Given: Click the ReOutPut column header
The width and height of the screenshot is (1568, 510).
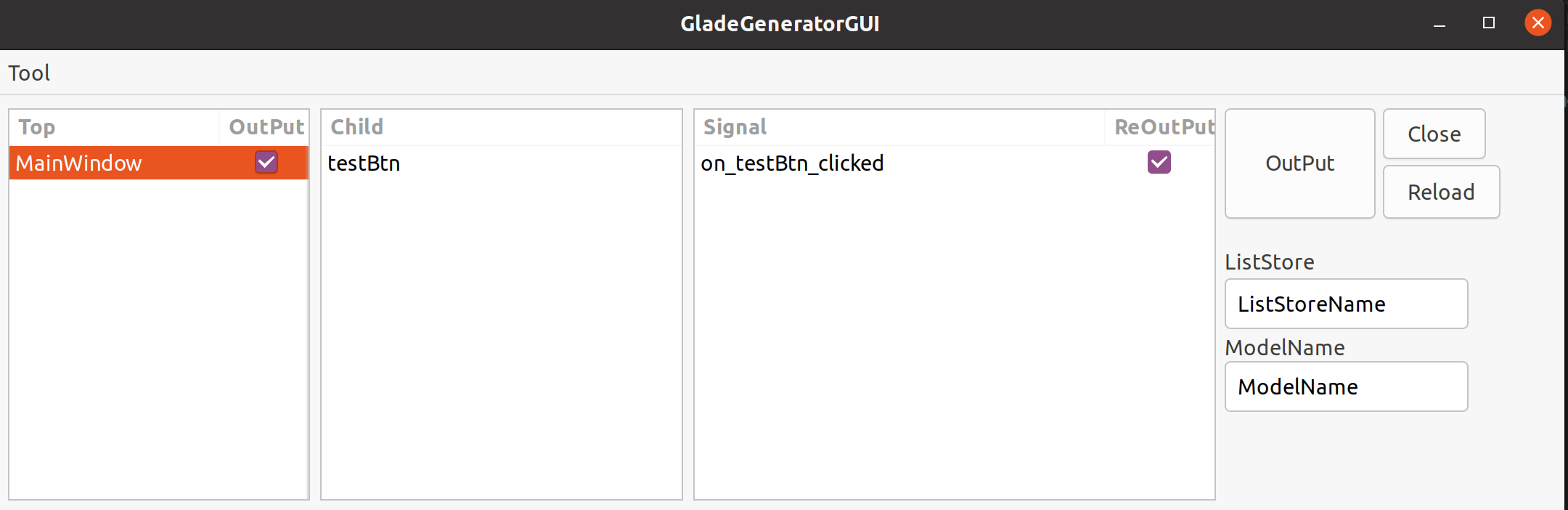Looking at the screenshot, I should 1162,126.
